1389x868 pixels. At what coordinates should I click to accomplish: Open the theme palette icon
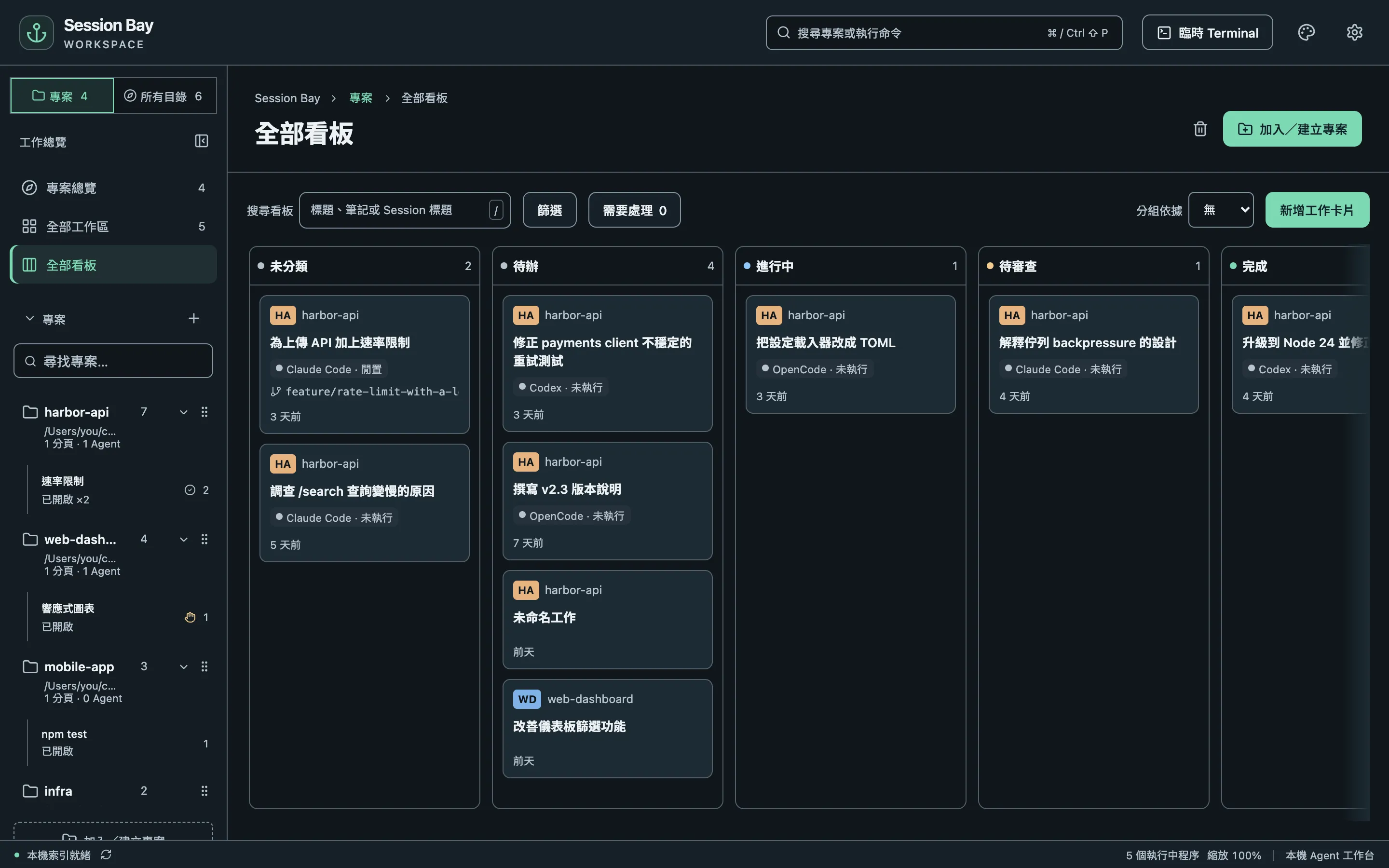point(1306,33)
